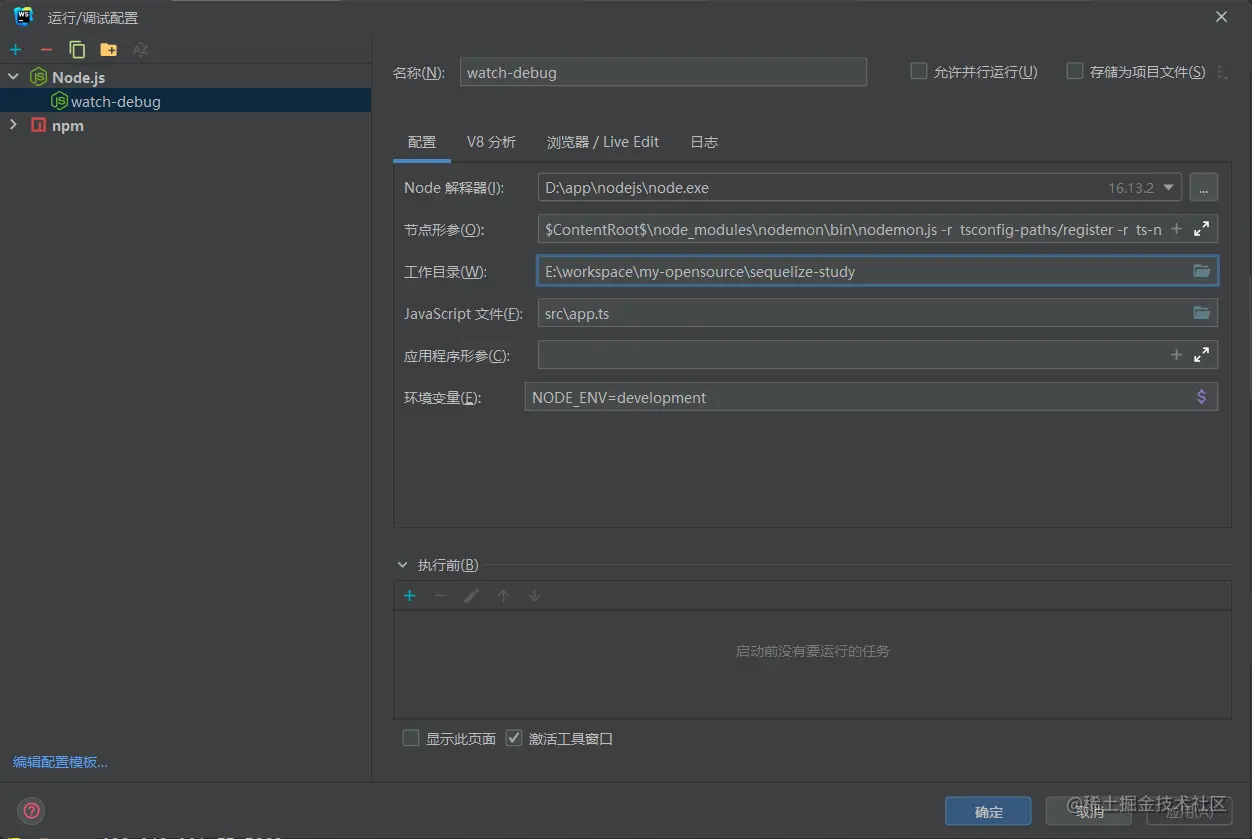1252x839 pixels.
Task: Add a new run configuration
Action: coord(15,49)
